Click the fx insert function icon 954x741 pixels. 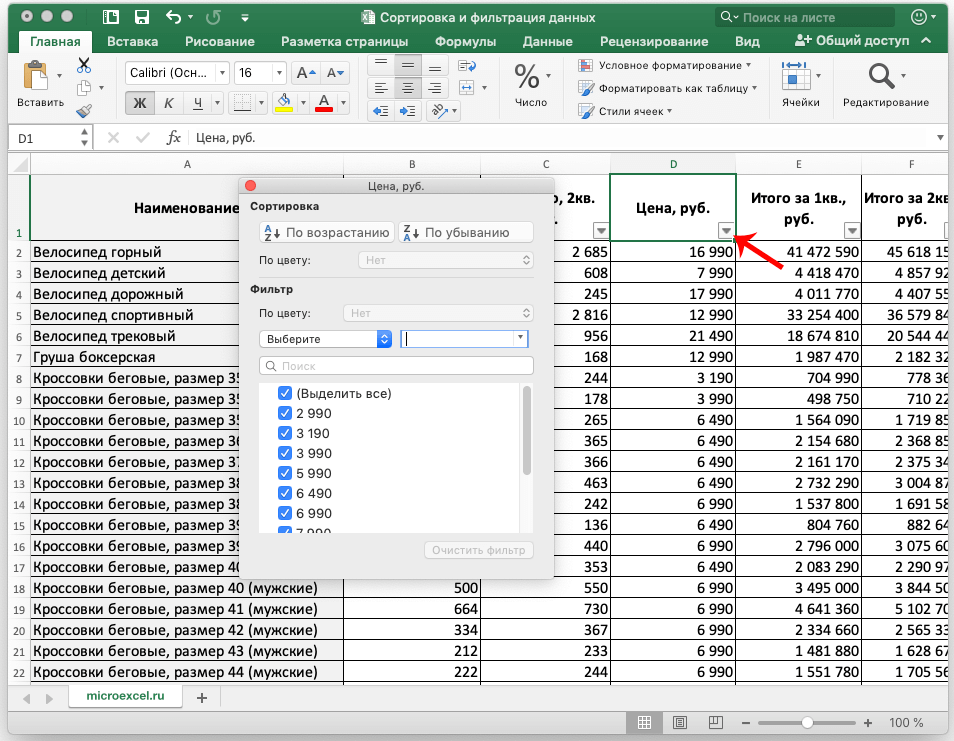tap(174, 137)
